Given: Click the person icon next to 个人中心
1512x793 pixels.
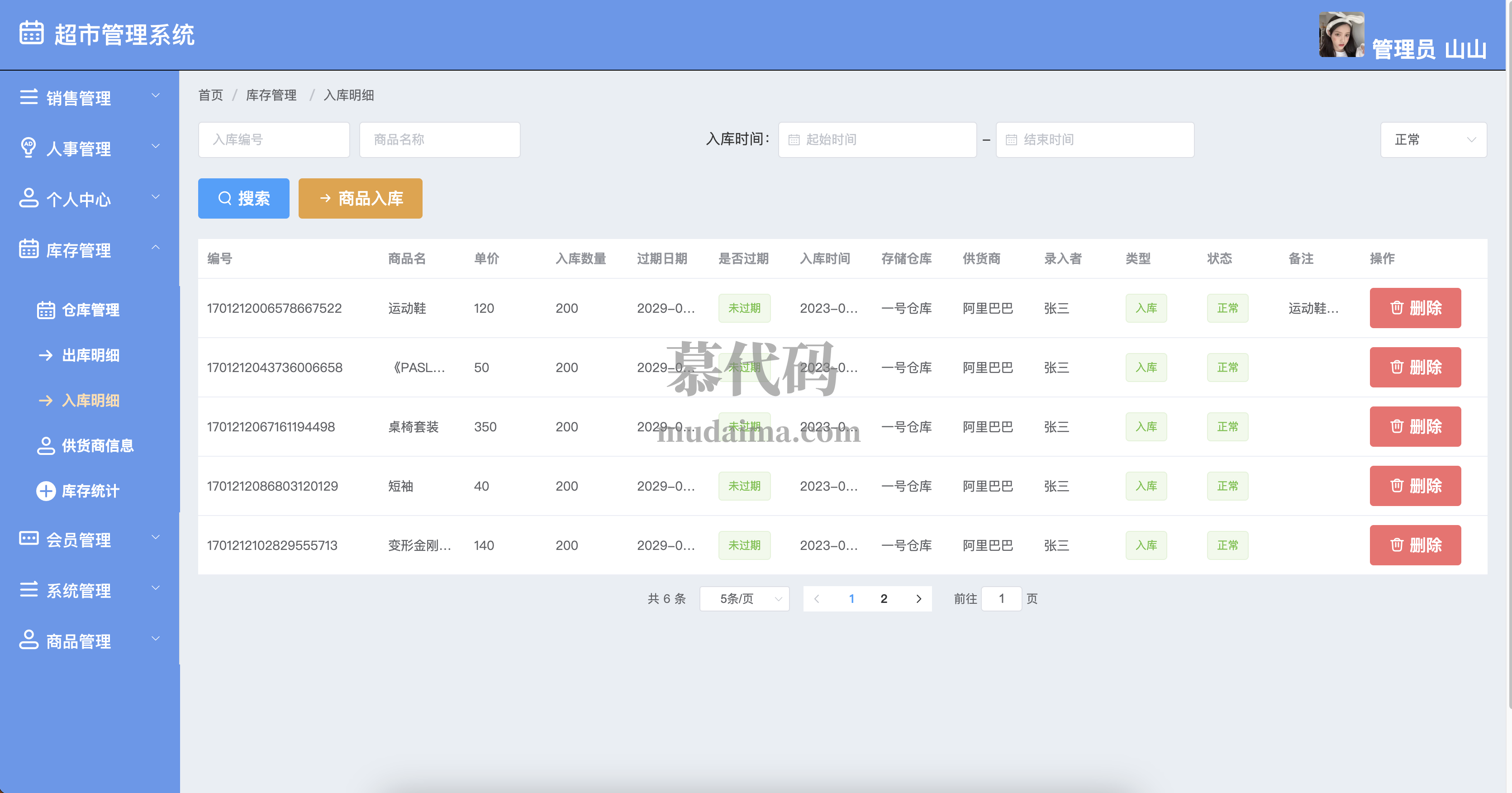Looking at the screenshot, I should (x=28, y=198).
